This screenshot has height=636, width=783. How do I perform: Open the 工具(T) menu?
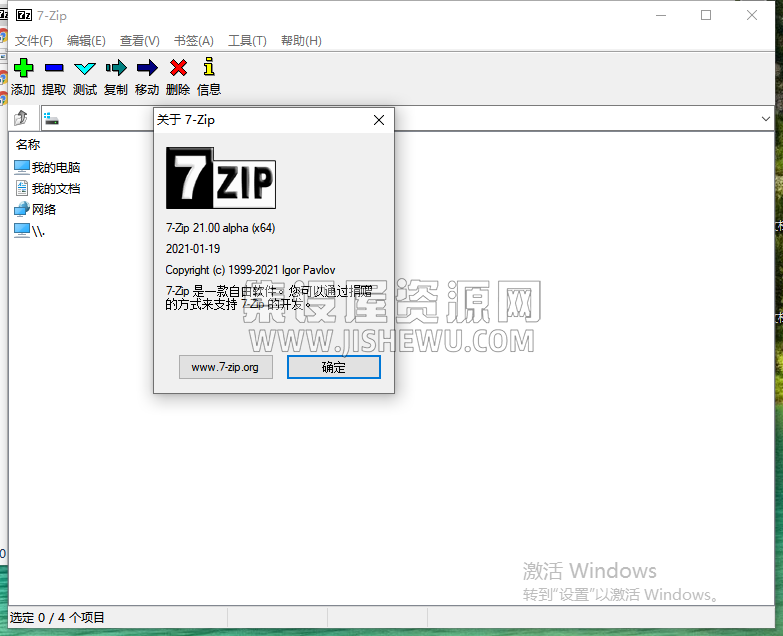pyautogui.click(x=247, y=41)
